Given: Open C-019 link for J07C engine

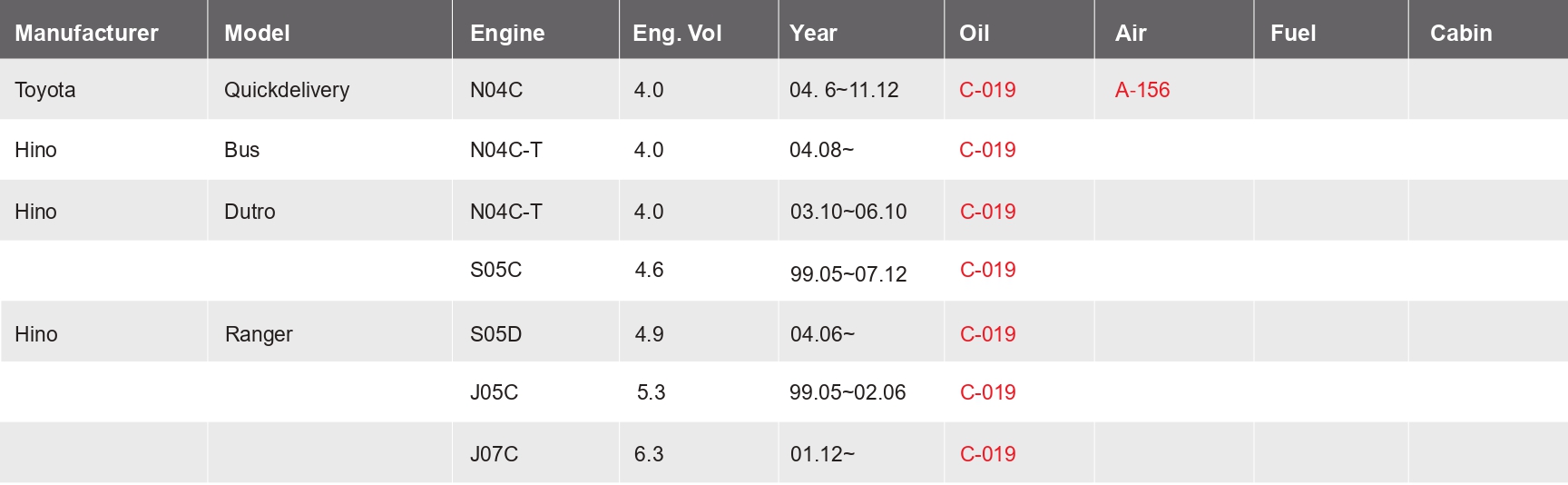Looking at the screenshot, I should point(988,454).
